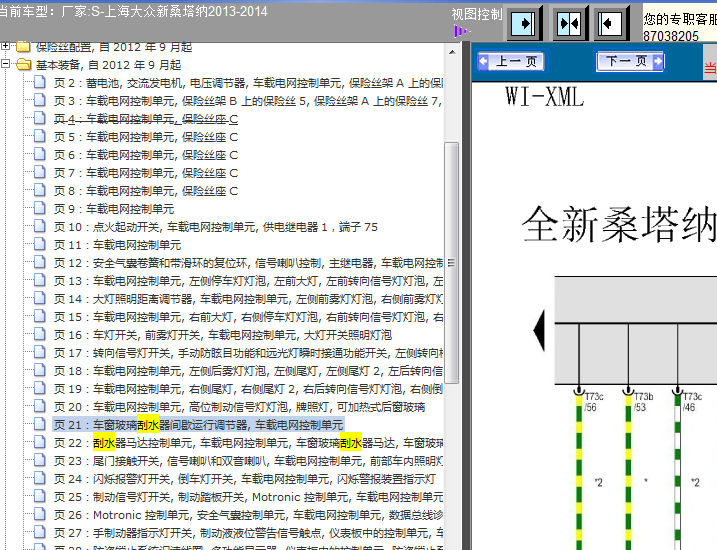Click the 全新桑塔纳 diagram title
Screen dimensions: 717x550
(619, 224)
